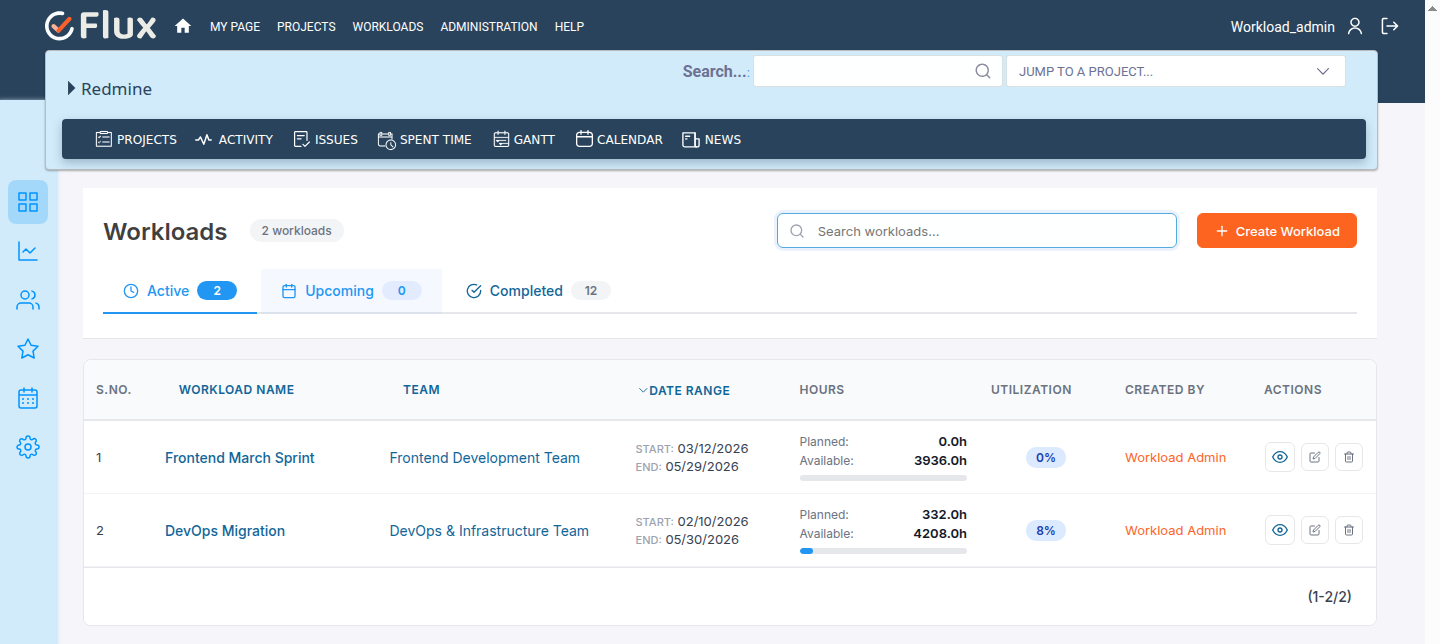Viewport: 1440px width, 644px height.
Task: Click the Flux logo
Action: point(101,26)
